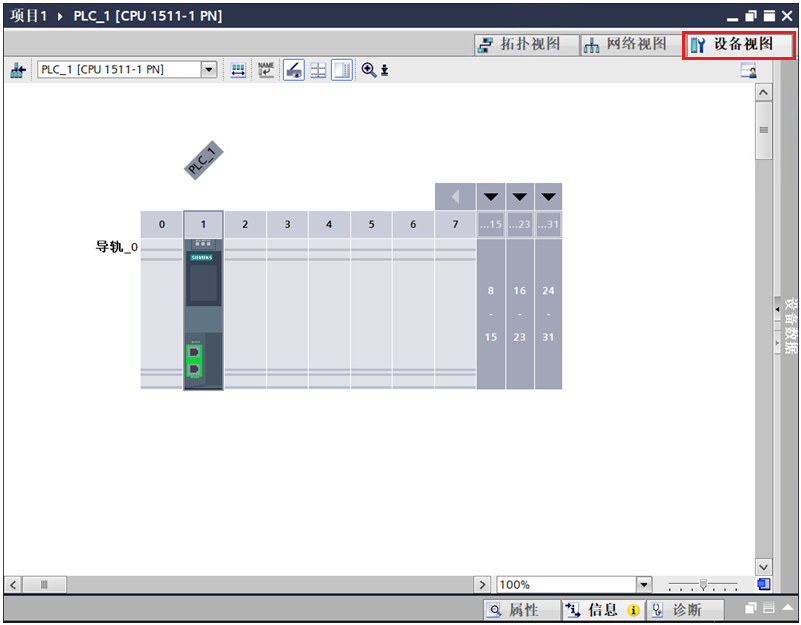Maximize the editor window
801x625 pixels.
[769, 16]
